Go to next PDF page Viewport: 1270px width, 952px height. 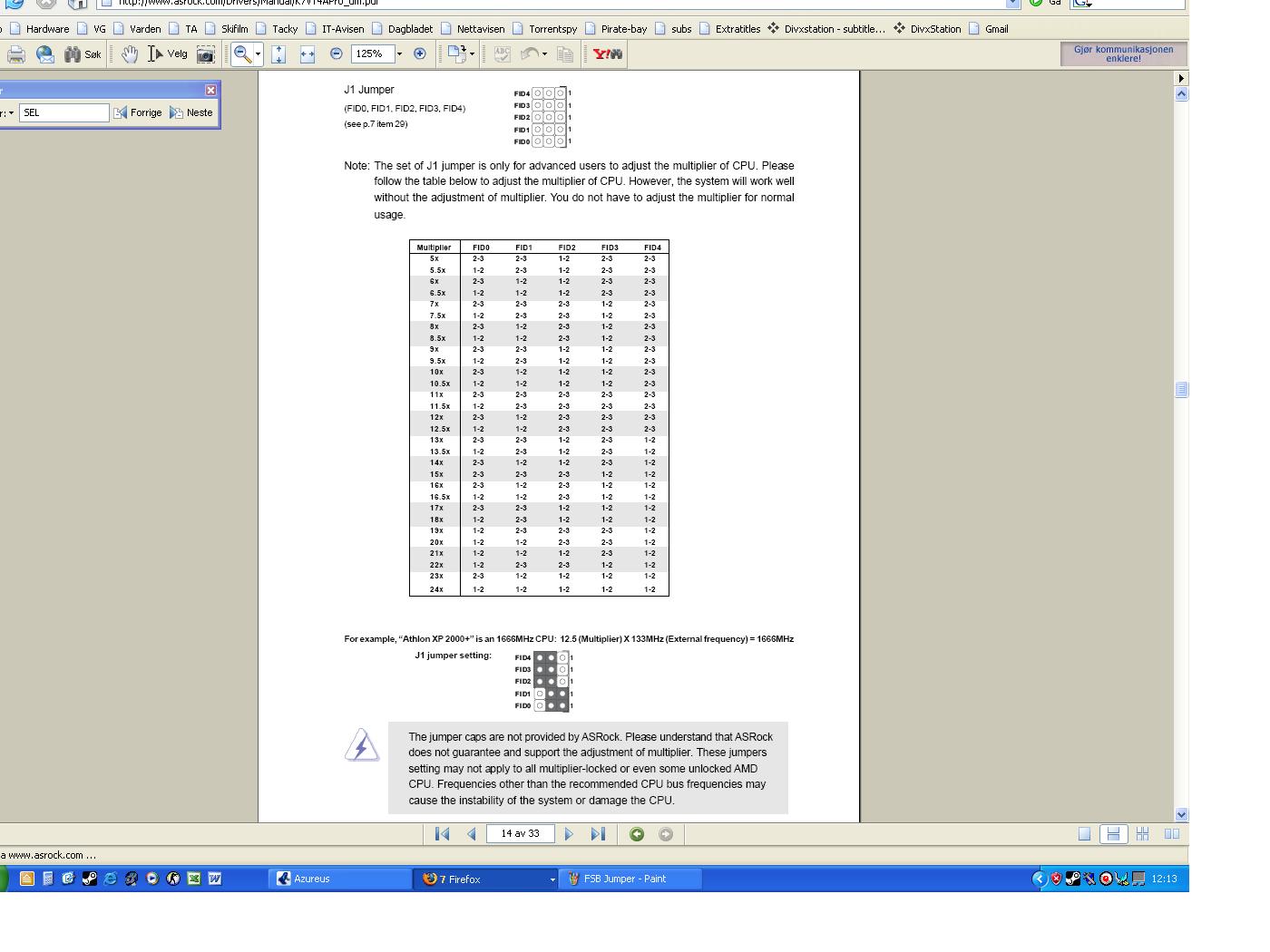tap(569, 834)
